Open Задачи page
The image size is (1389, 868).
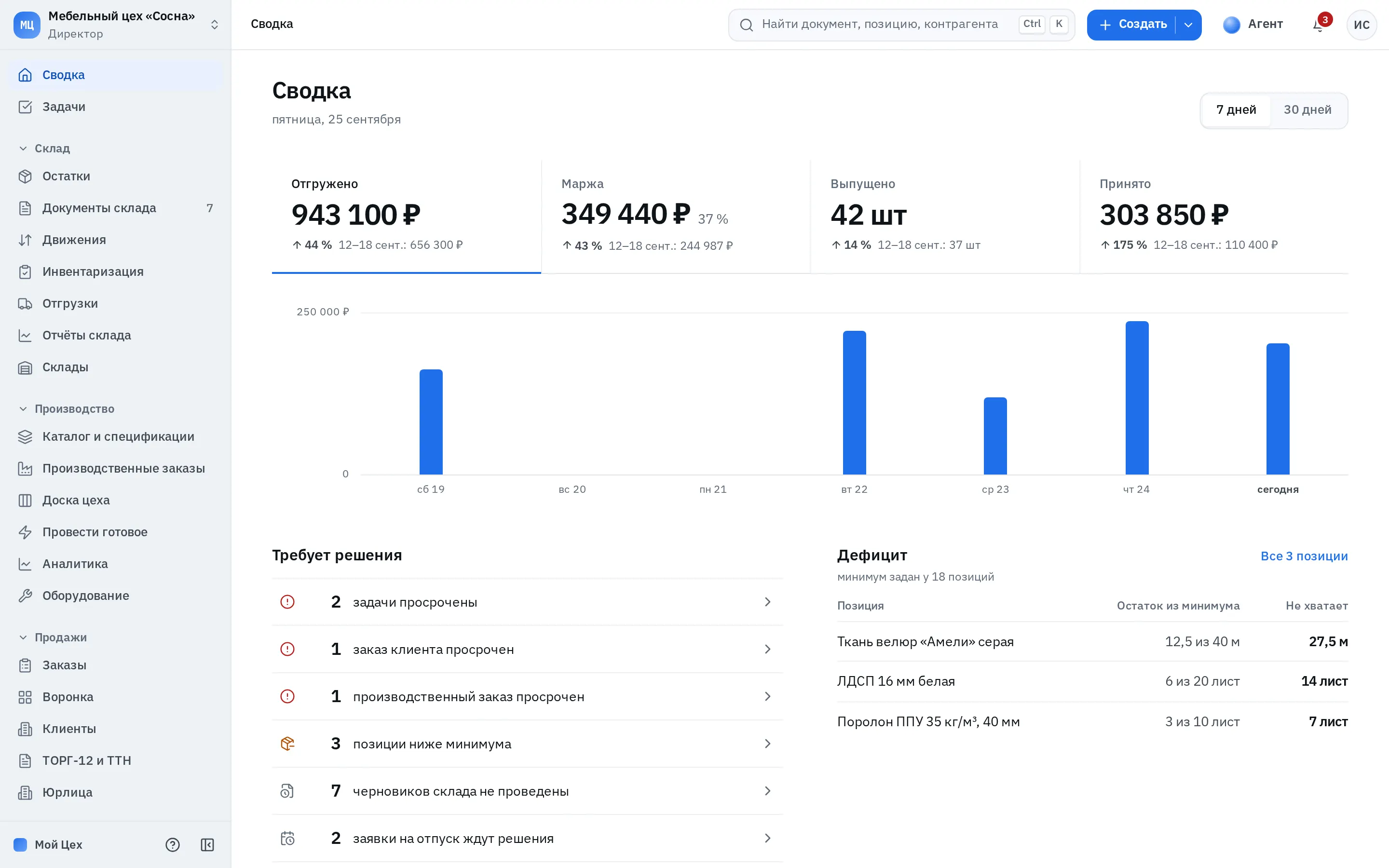[116, 107]
